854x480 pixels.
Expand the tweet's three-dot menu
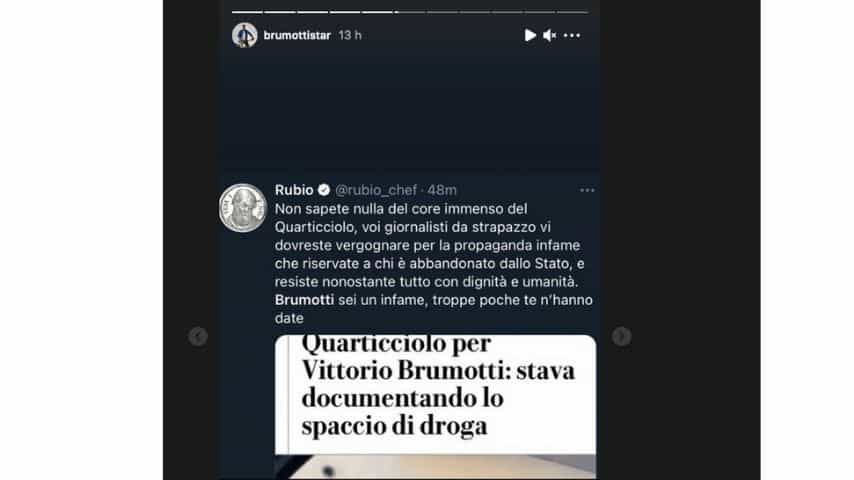587,190
